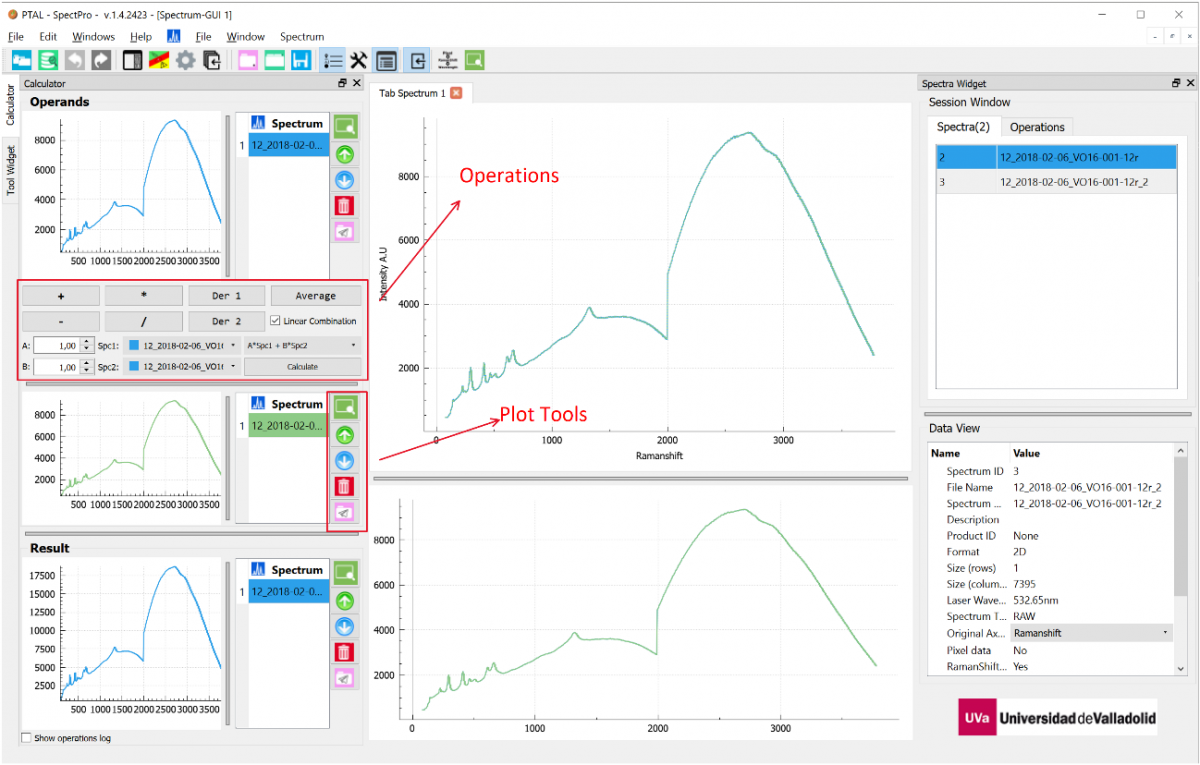Click the Average button
Screen dimensions: 1200x765
tap(315, 296)
